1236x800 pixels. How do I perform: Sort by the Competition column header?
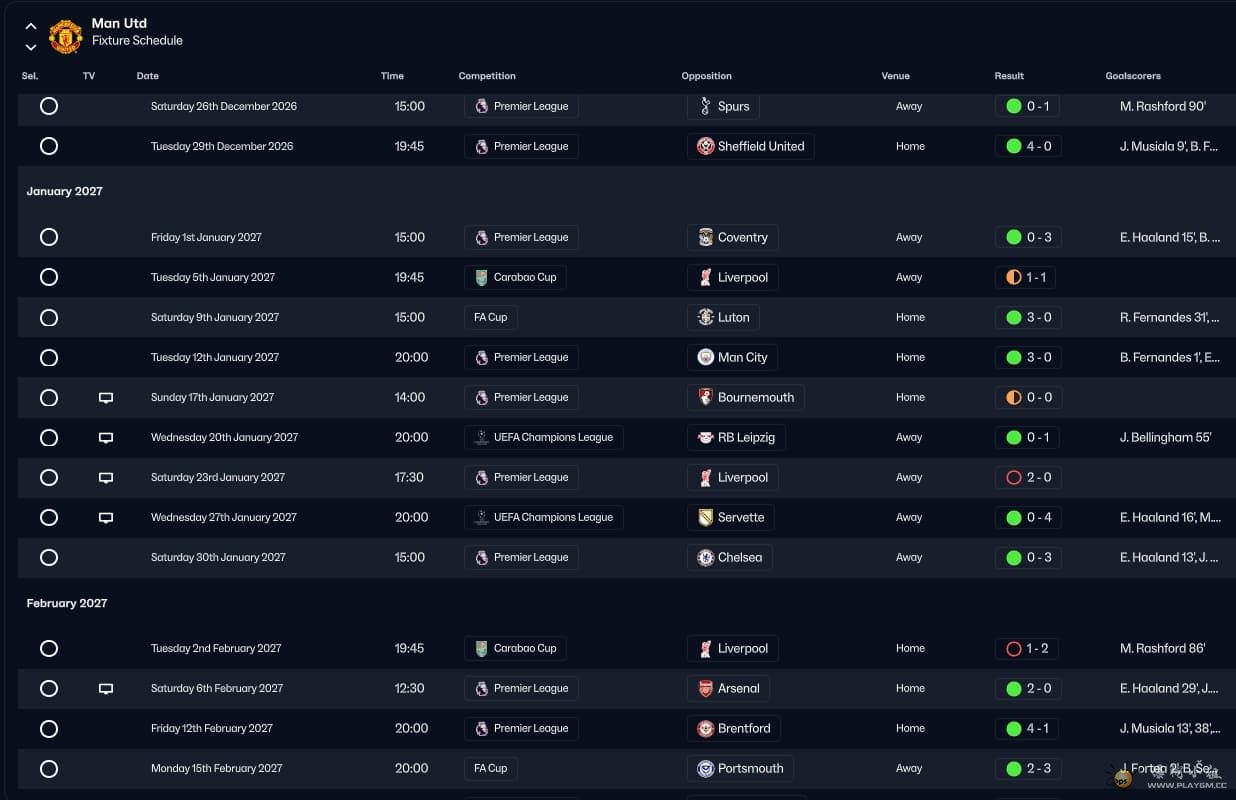tap(487, 76)
